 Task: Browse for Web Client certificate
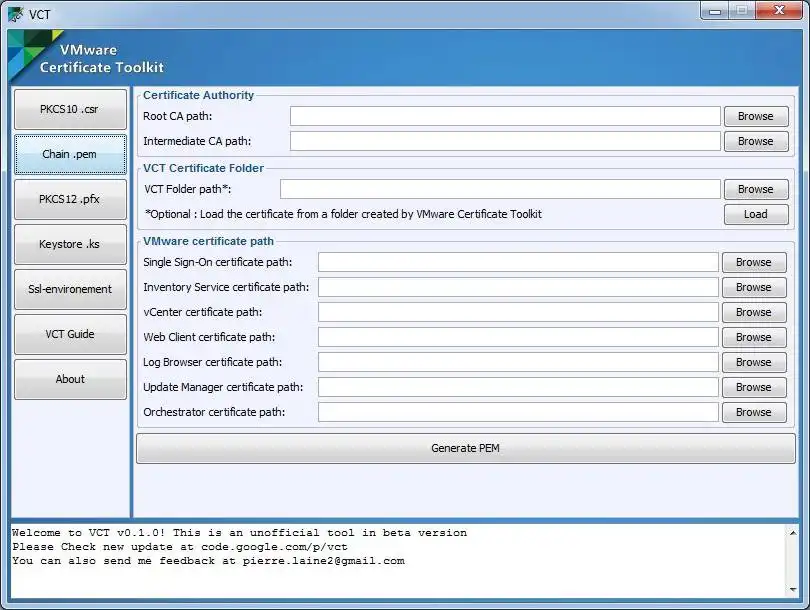754,337
